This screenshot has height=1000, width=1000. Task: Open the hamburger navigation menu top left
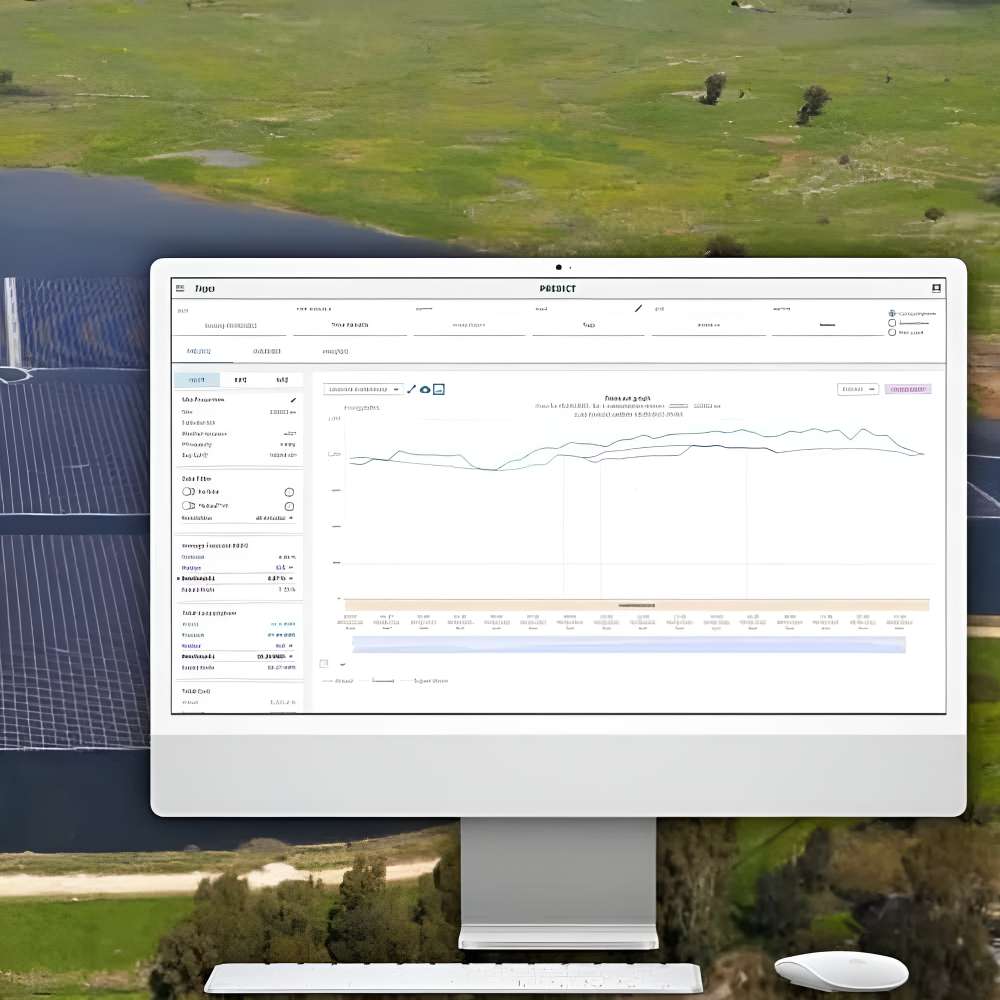(181, 287)
